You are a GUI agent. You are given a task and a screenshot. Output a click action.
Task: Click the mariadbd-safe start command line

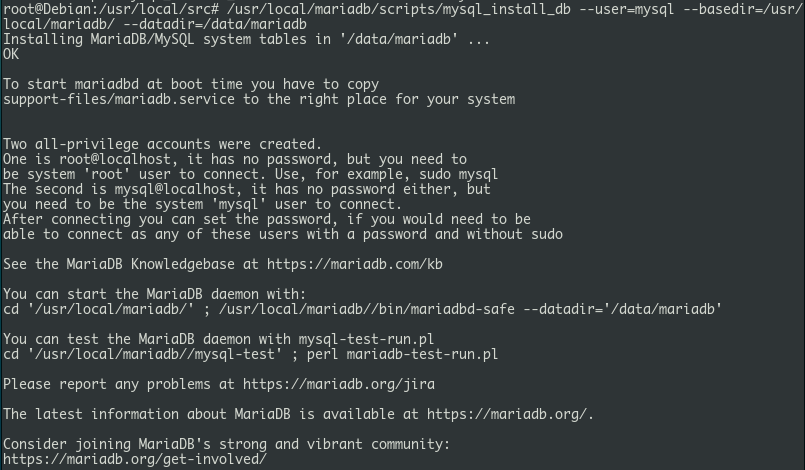coord(362,309)
